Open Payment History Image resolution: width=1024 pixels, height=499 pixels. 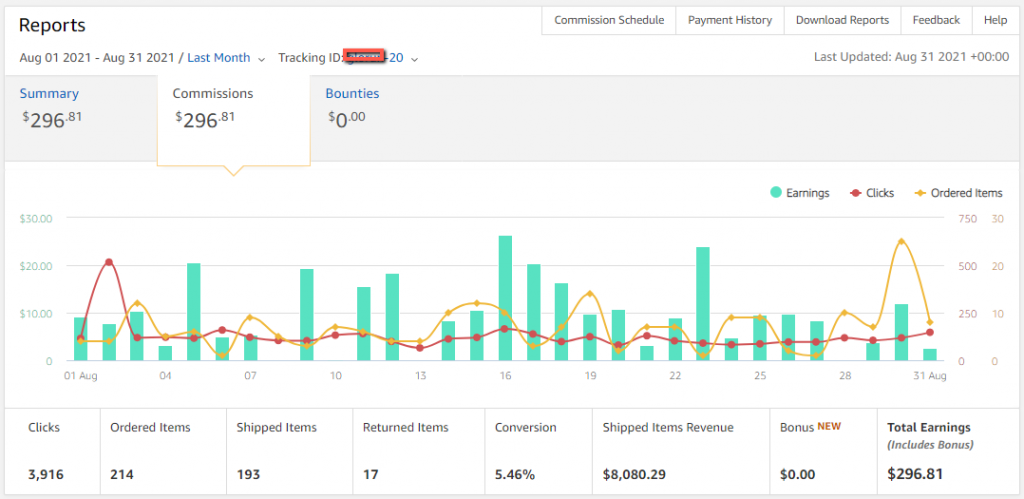[729, 20]
